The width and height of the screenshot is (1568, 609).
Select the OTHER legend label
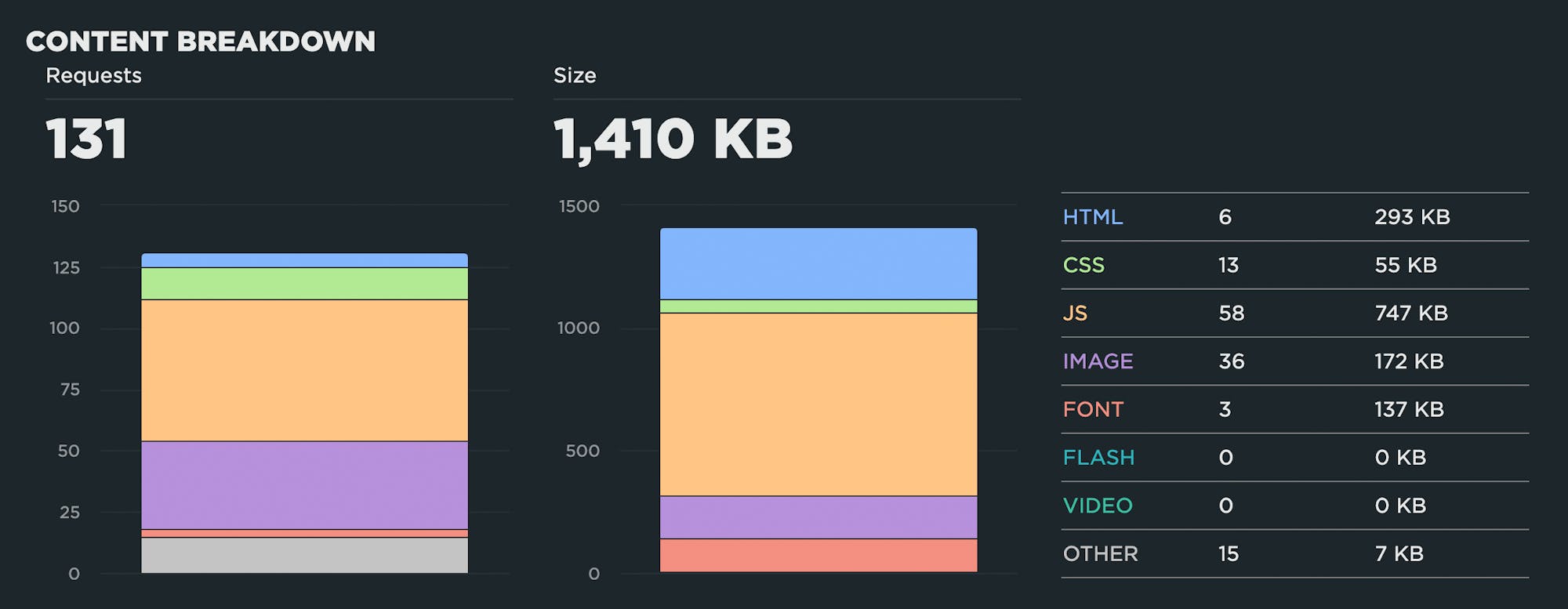(x=1100, y=553)
